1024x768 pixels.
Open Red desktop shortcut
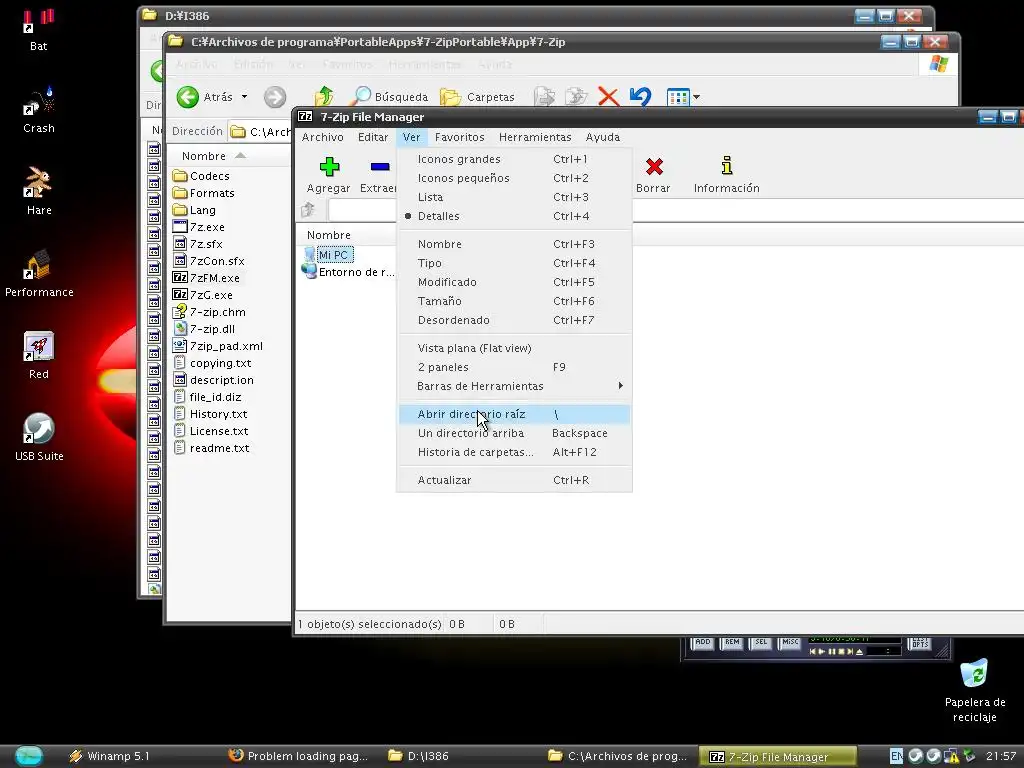click(39, 355)
